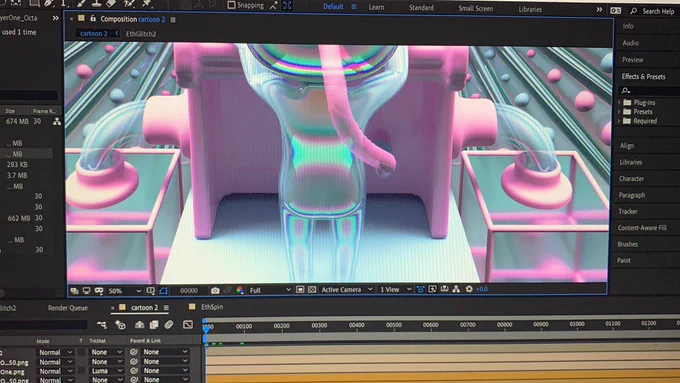Click the Effects & Presets search field

click(x=648, y=91)
